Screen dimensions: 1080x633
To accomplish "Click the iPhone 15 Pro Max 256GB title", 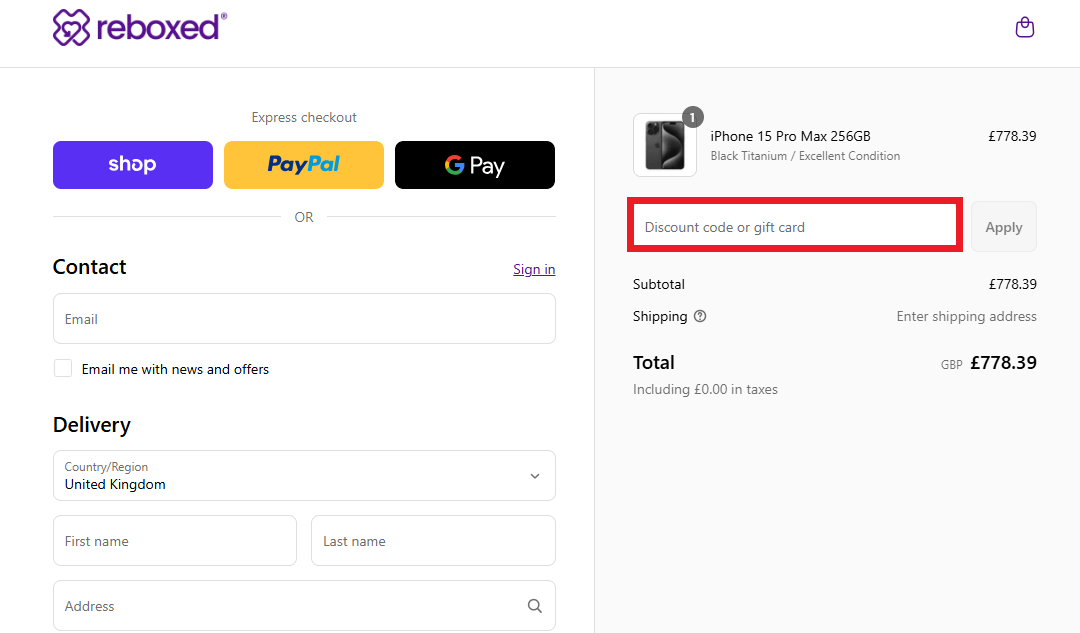I will (x=790, y=136).
